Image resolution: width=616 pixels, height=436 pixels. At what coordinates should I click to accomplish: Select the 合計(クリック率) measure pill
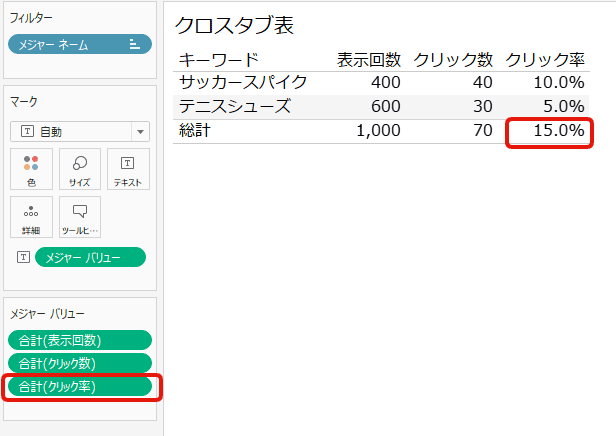pos(79,386)
